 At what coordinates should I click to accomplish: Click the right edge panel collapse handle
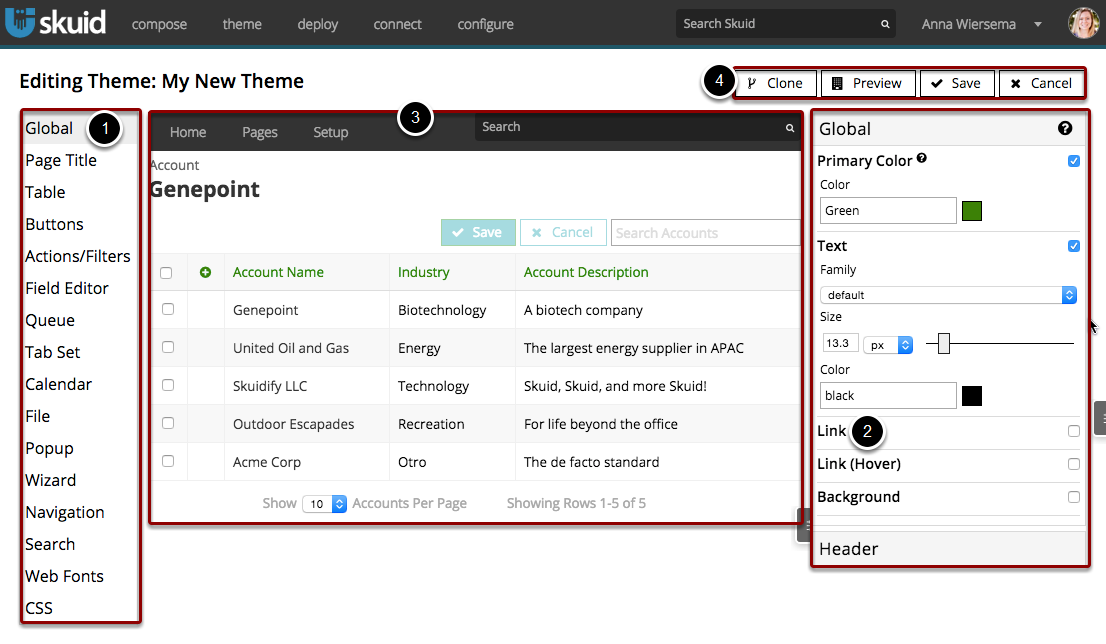pos(1100,417)
